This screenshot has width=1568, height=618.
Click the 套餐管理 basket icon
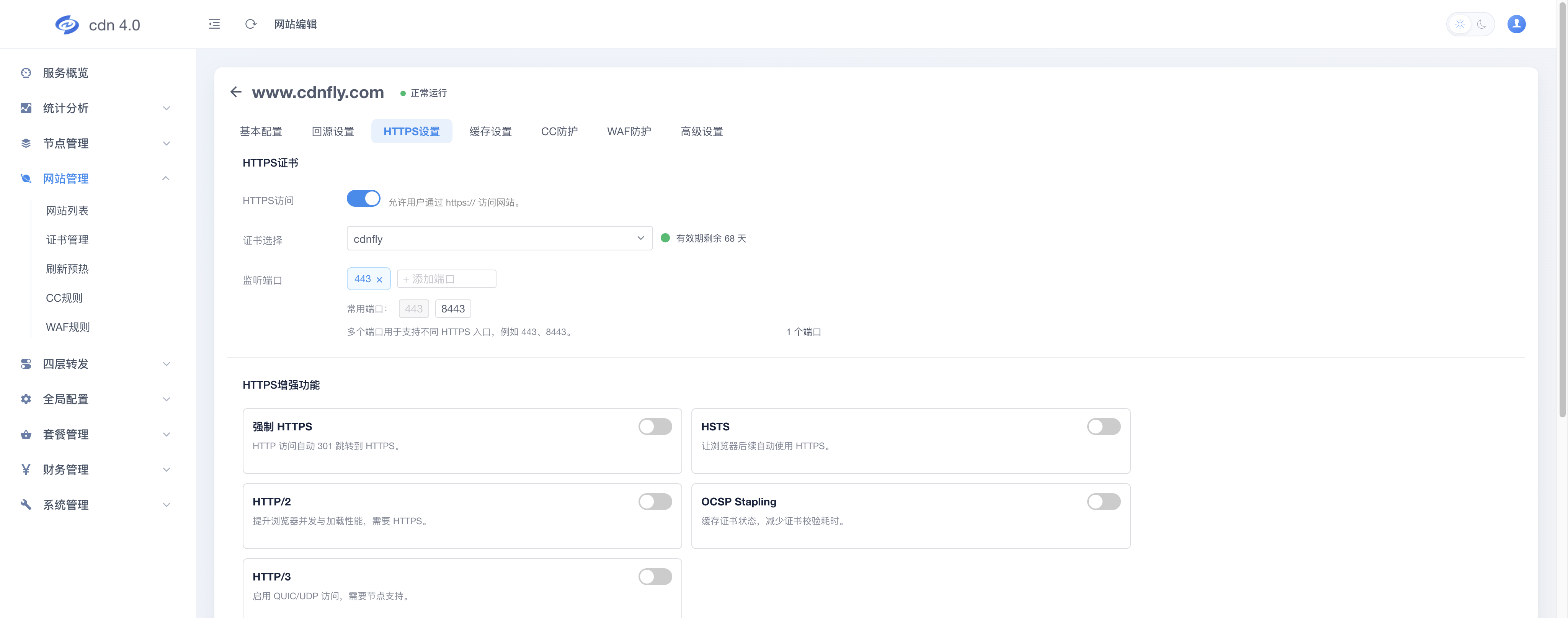26,435
